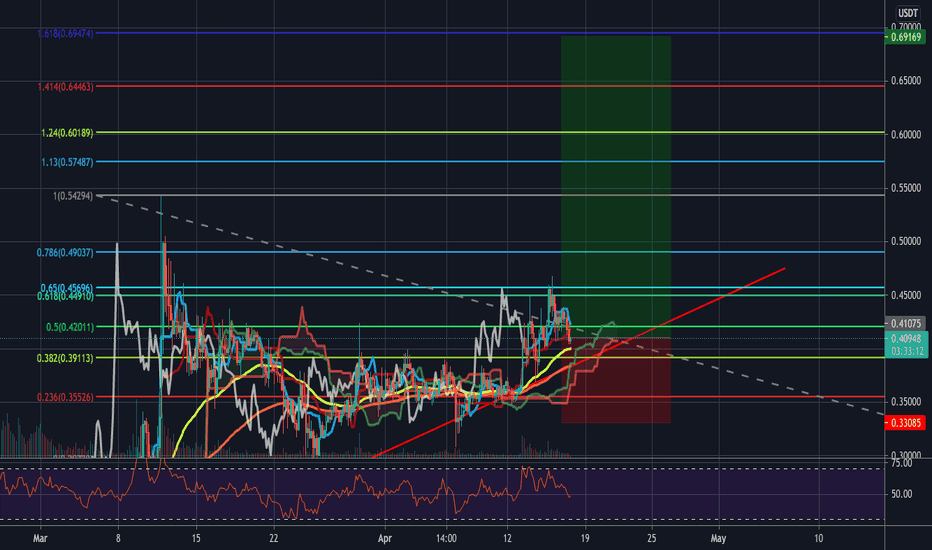Image resolution: width=932 pixels, height=550 pixels.
Task: Click the 0.60000 price axis label
Action: click(906, 134)
